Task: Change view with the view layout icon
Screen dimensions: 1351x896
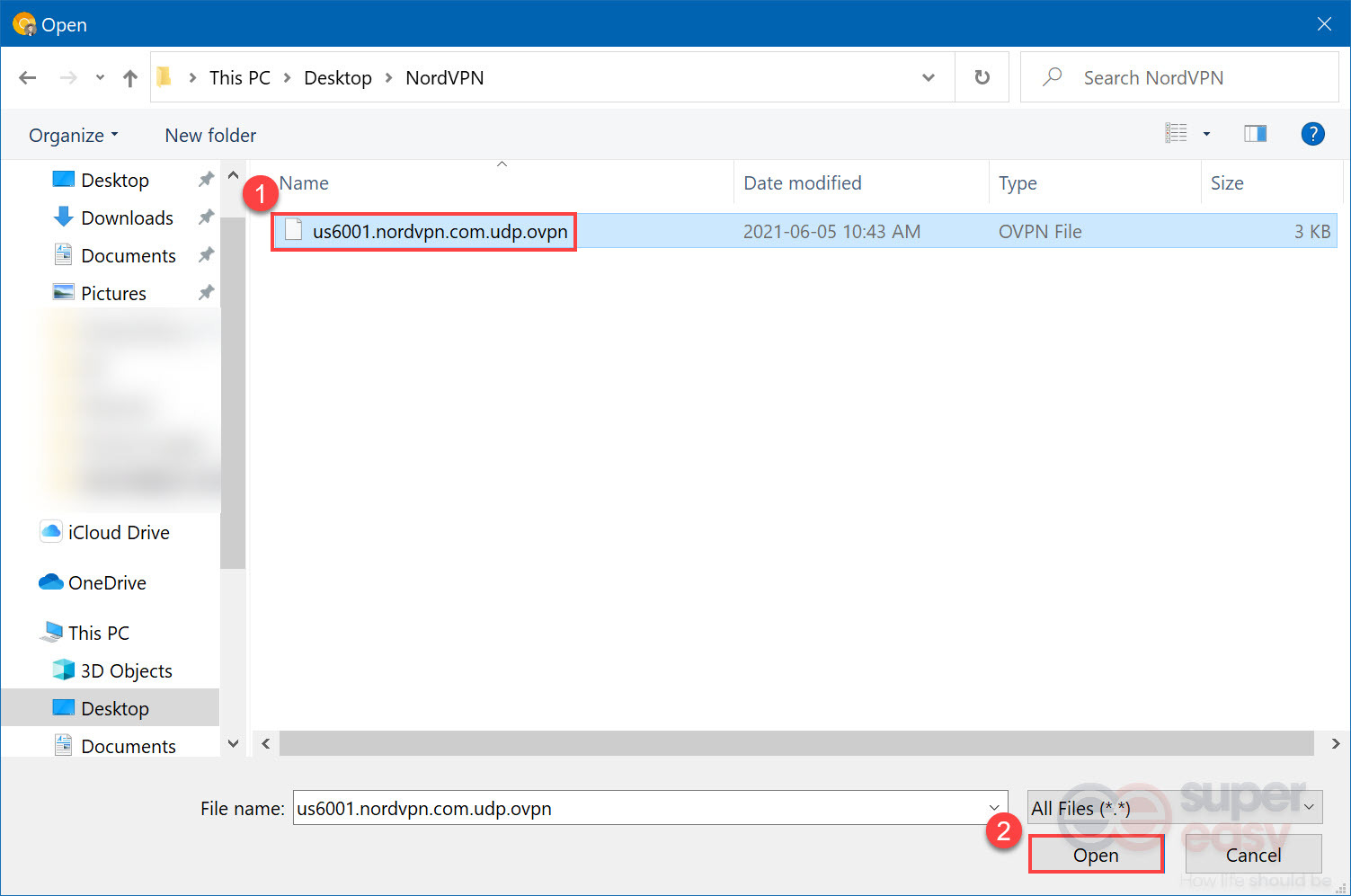Action: [1176, 134]
